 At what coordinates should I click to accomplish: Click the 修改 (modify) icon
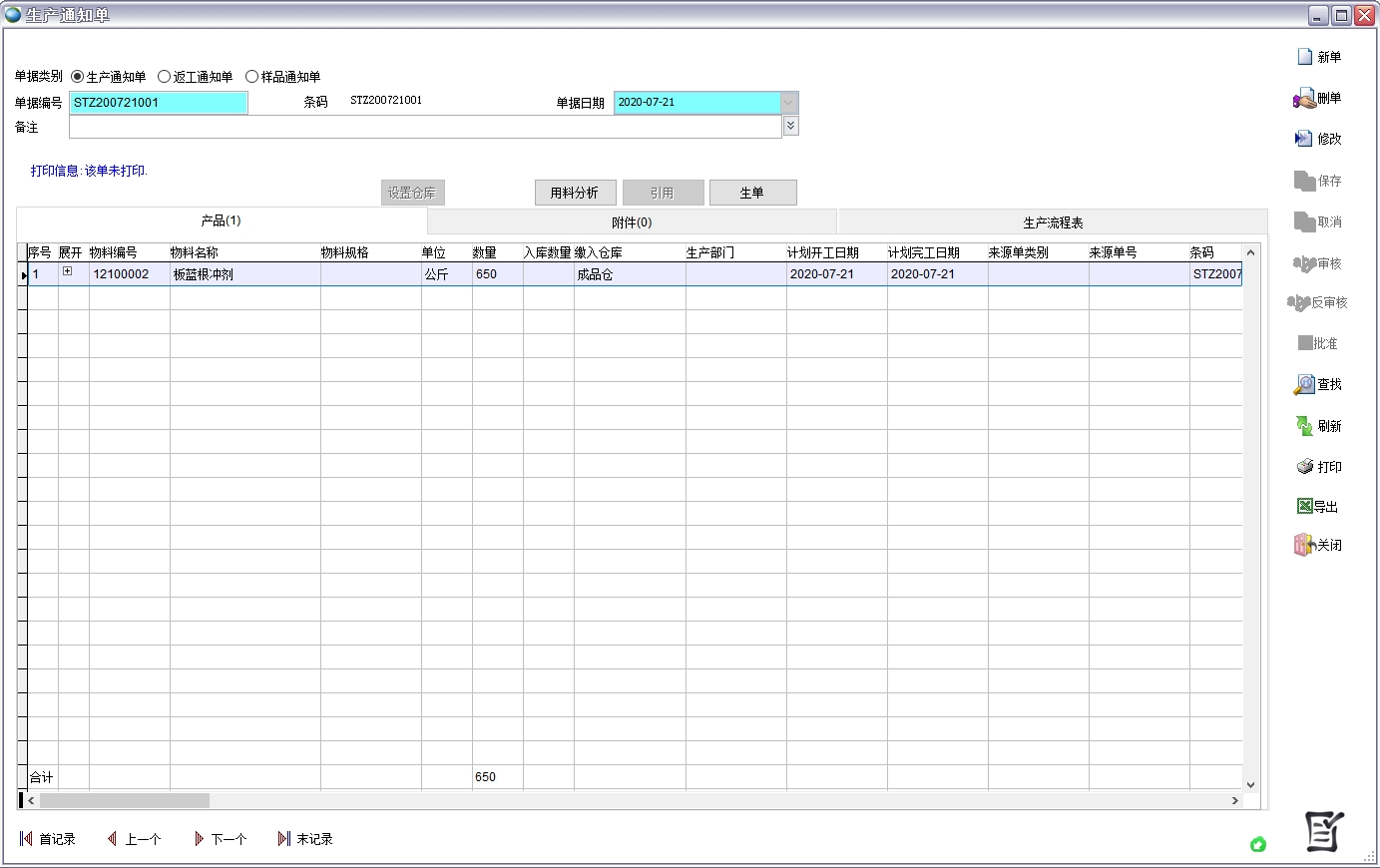pyautogui.click(x=1304, y=139)
